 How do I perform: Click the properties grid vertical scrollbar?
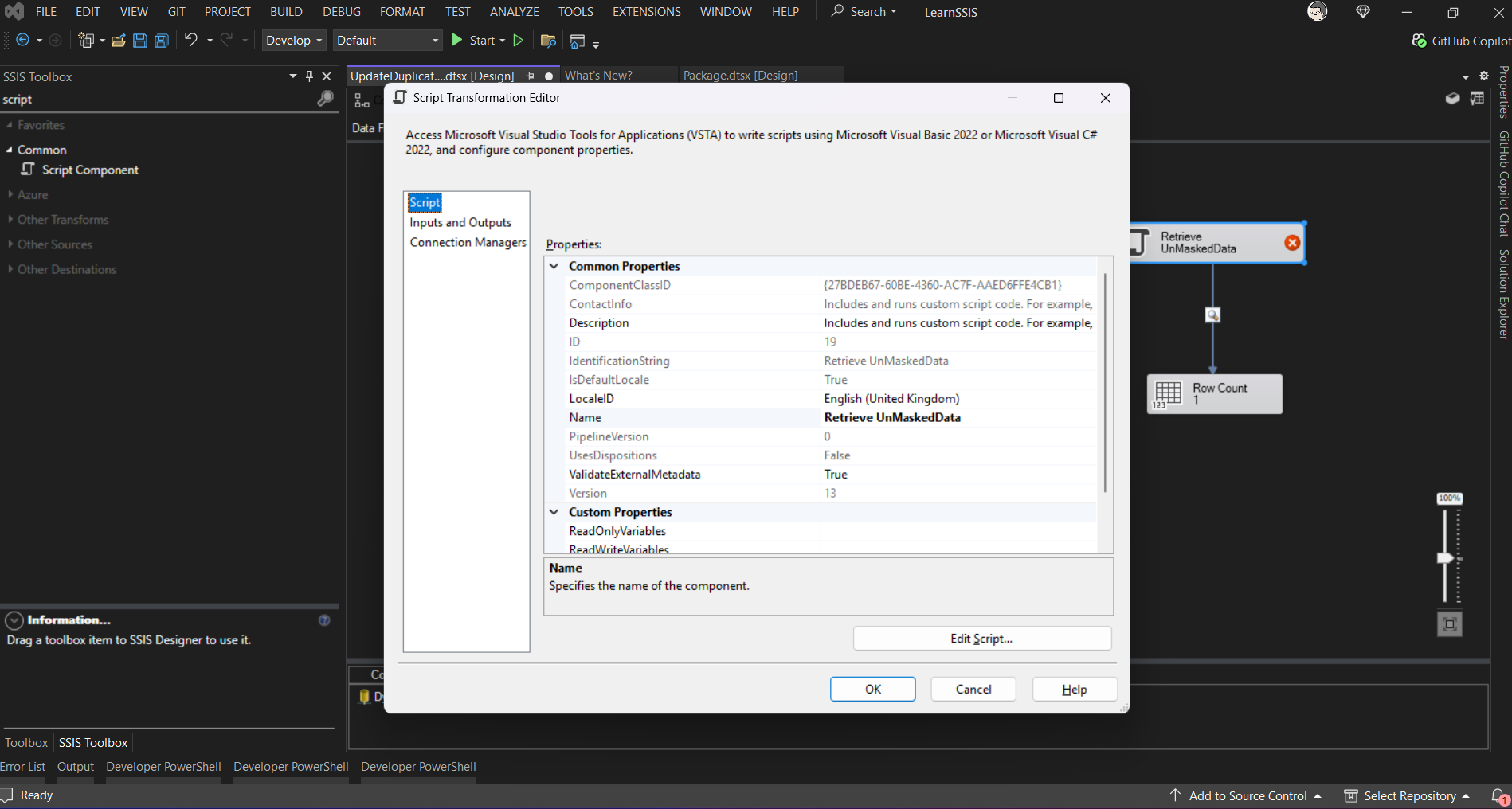tap(1105, 382)
